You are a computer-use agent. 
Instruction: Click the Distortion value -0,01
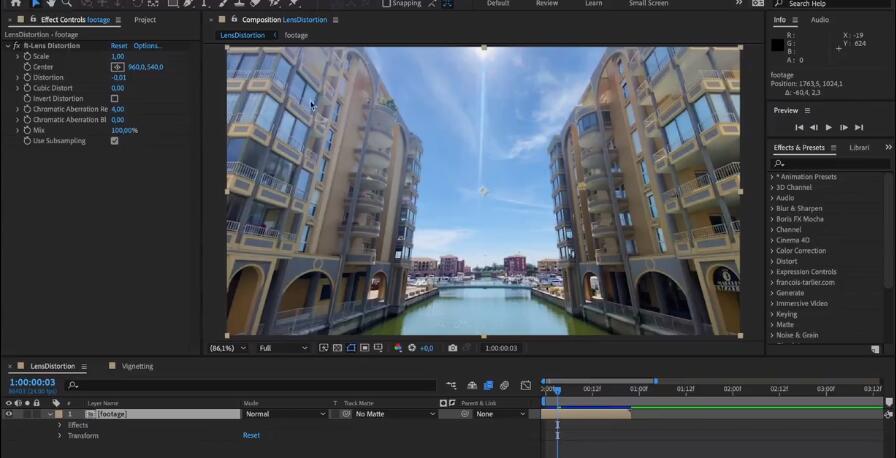(119, 78)
